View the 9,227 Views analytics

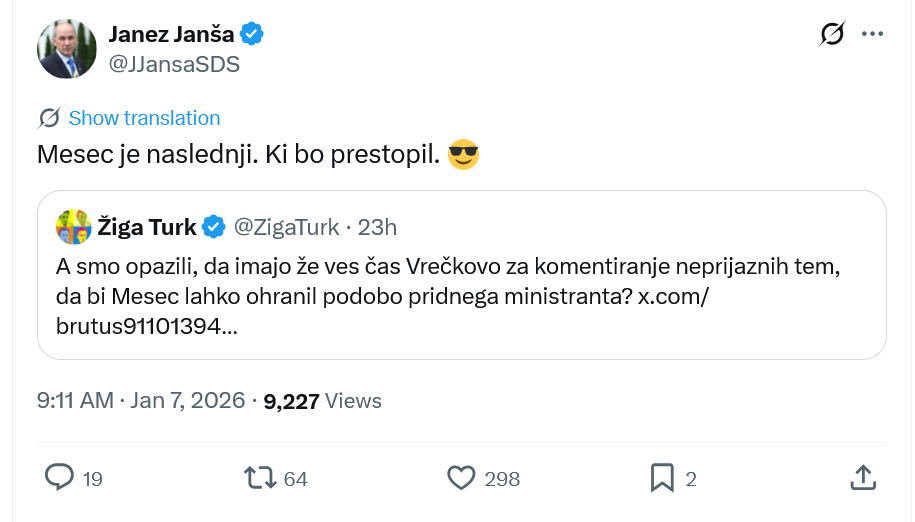tap(323, 401)
